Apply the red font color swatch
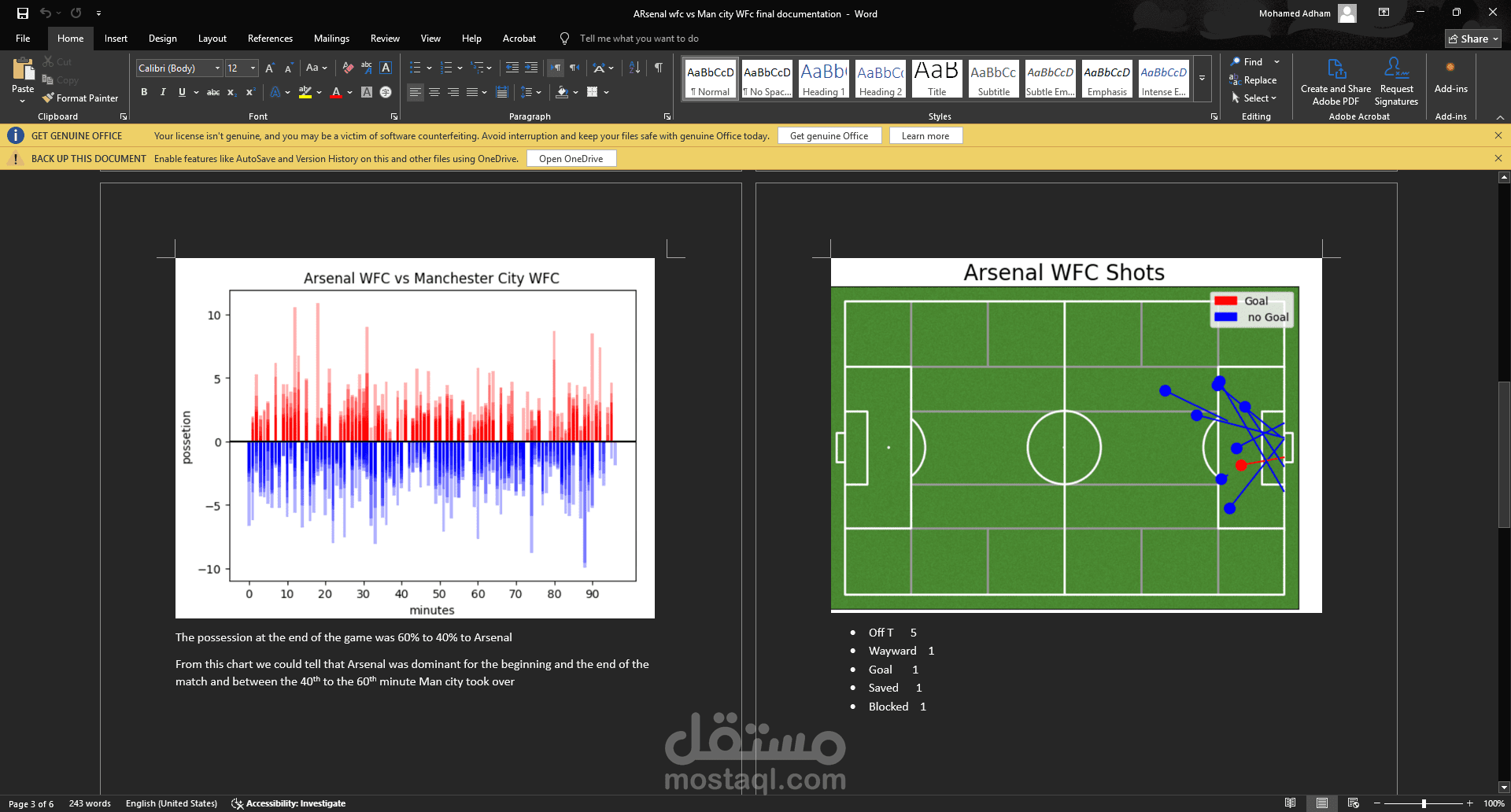This screenshot has width=1511, height=812. [x=336, y=92]
